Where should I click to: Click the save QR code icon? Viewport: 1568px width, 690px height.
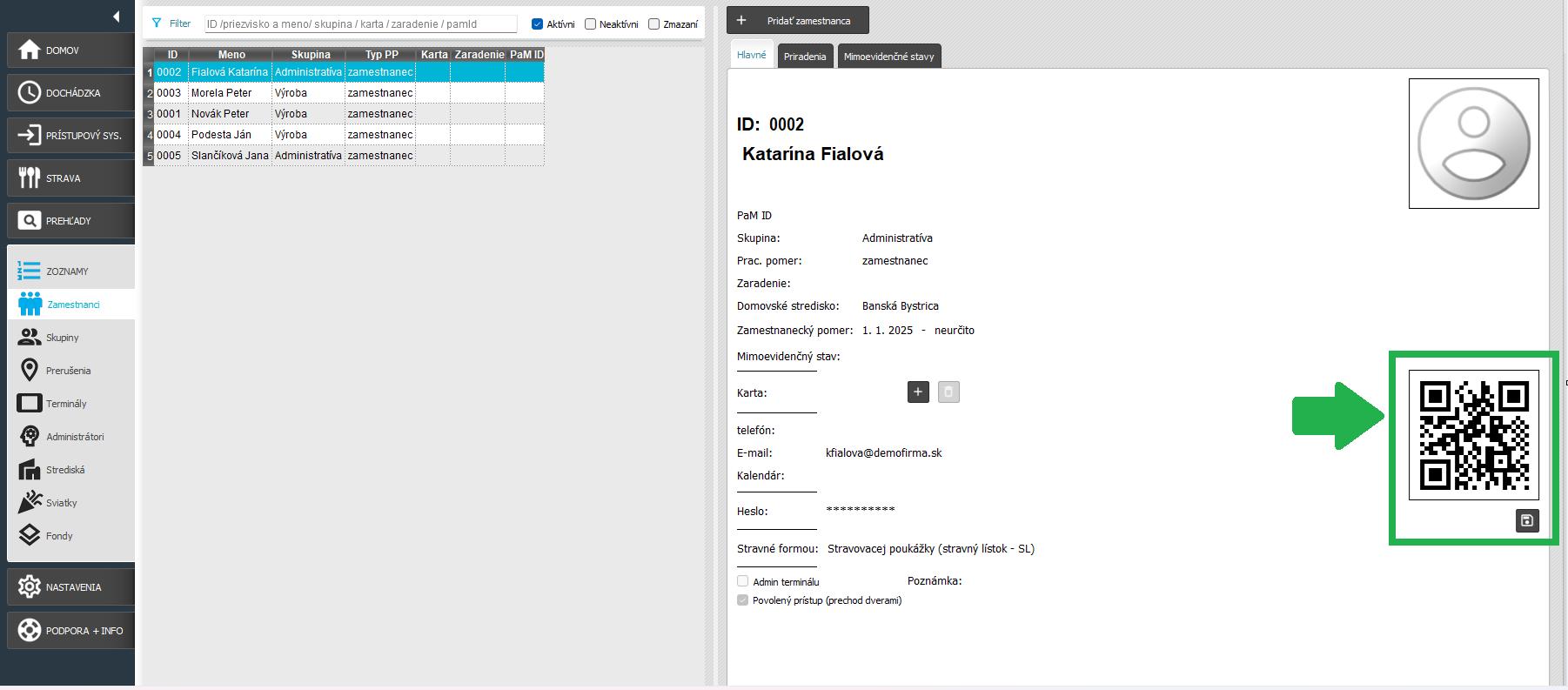(1527, 520)
